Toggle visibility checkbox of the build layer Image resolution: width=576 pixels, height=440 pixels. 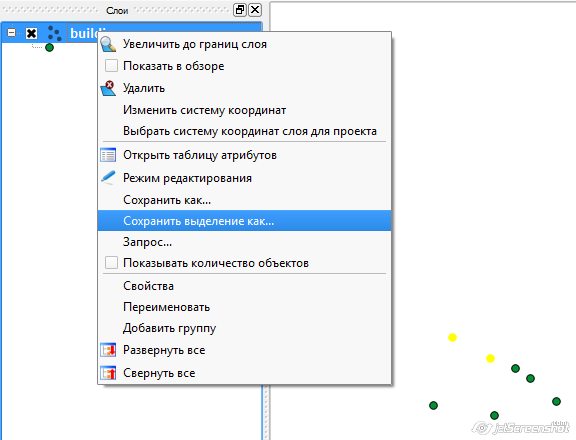(x=32, y=33)
